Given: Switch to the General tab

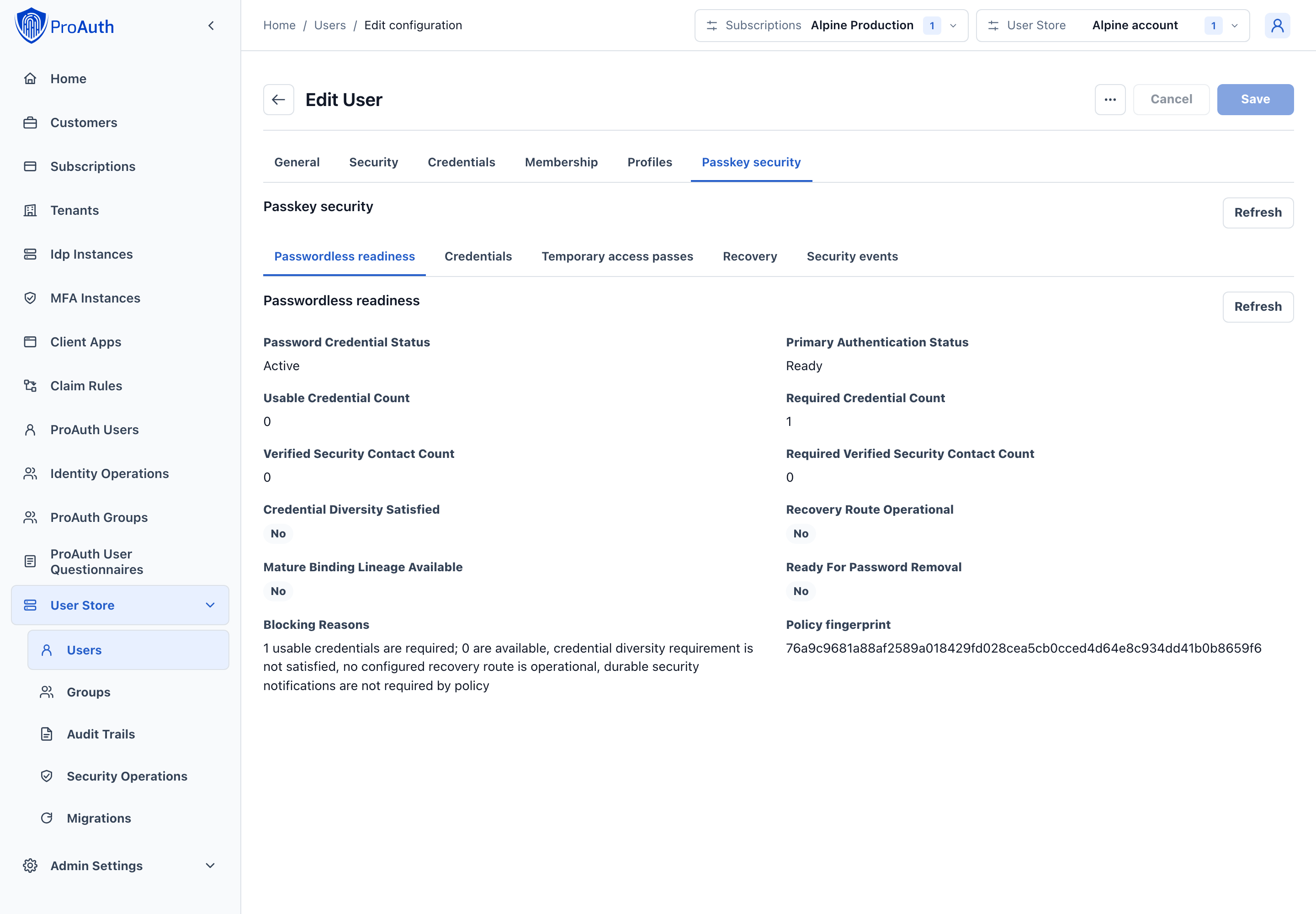Looking at the screenshot, I should pyautogui.click(x=297, y=163).
